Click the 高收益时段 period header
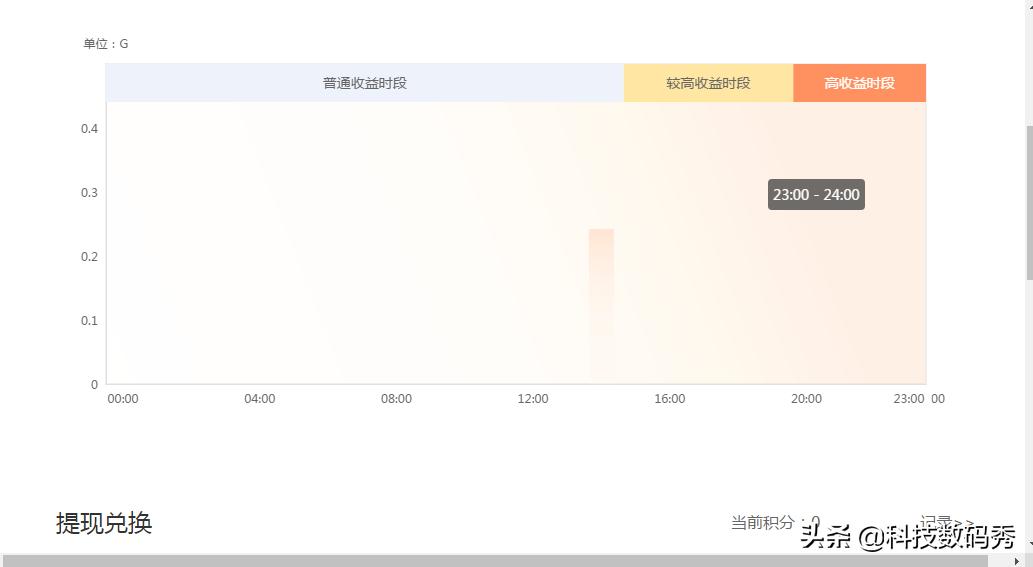The width and height of the screenshot is (1033, 567). coord(860,83)
